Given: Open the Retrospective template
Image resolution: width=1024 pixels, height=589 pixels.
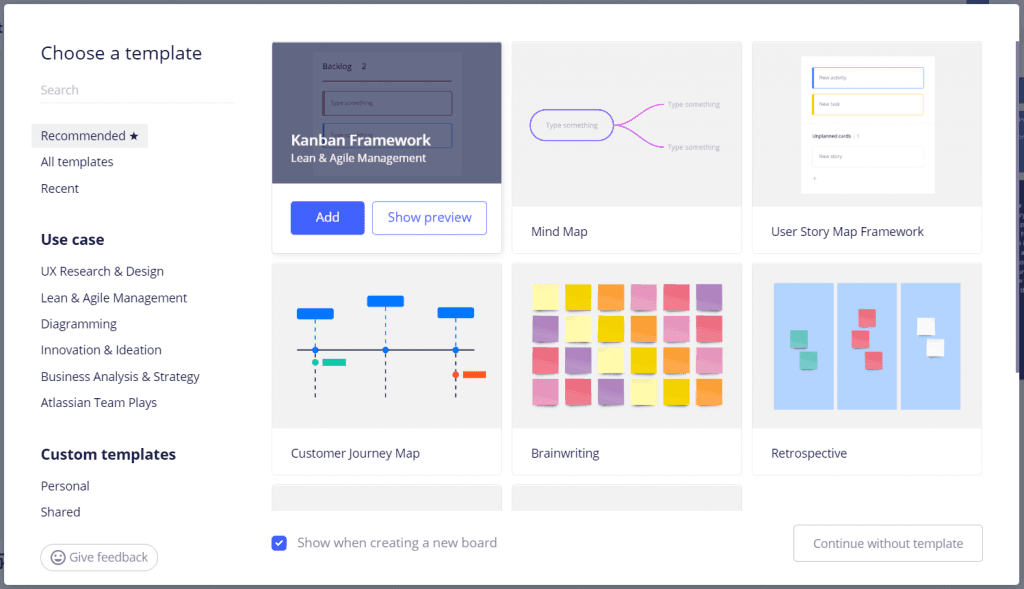Looking at the screenshot, I should coord(866,345).
